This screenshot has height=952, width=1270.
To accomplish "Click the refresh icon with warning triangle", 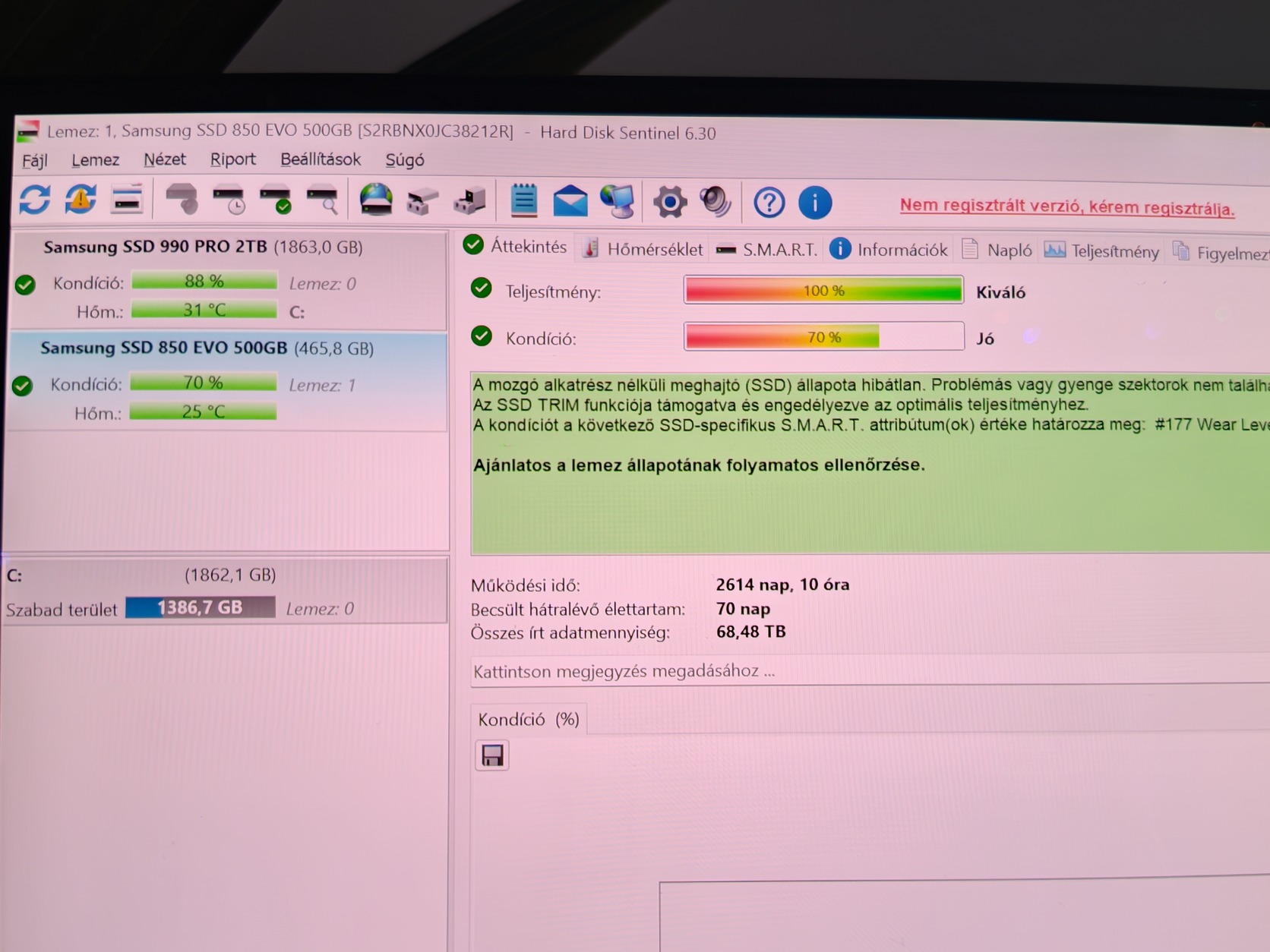I will [81, 200].
